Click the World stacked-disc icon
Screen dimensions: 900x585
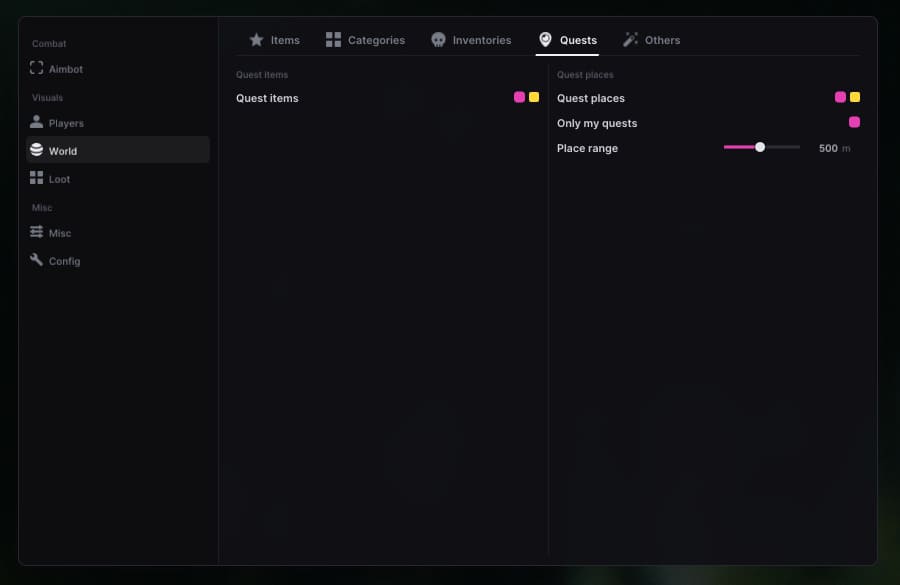click(36, 149)
